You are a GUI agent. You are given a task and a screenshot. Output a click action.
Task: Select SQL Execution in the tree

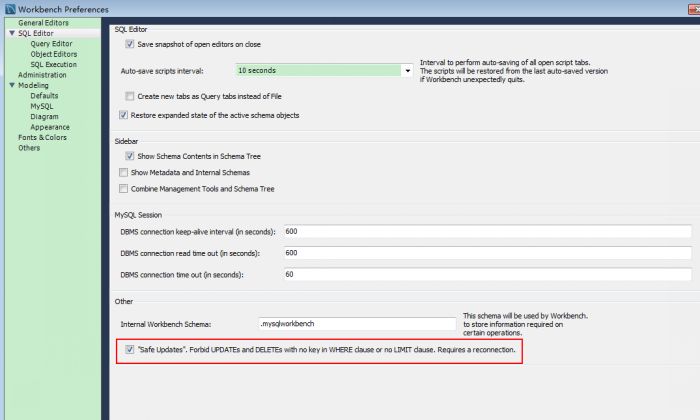(x=53, y=64)
